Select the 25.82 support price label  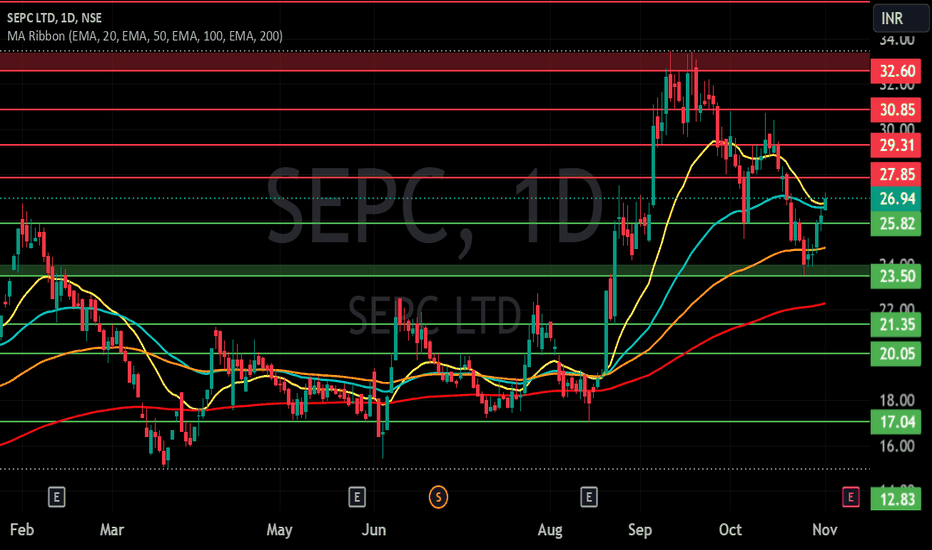pos(896,224)
